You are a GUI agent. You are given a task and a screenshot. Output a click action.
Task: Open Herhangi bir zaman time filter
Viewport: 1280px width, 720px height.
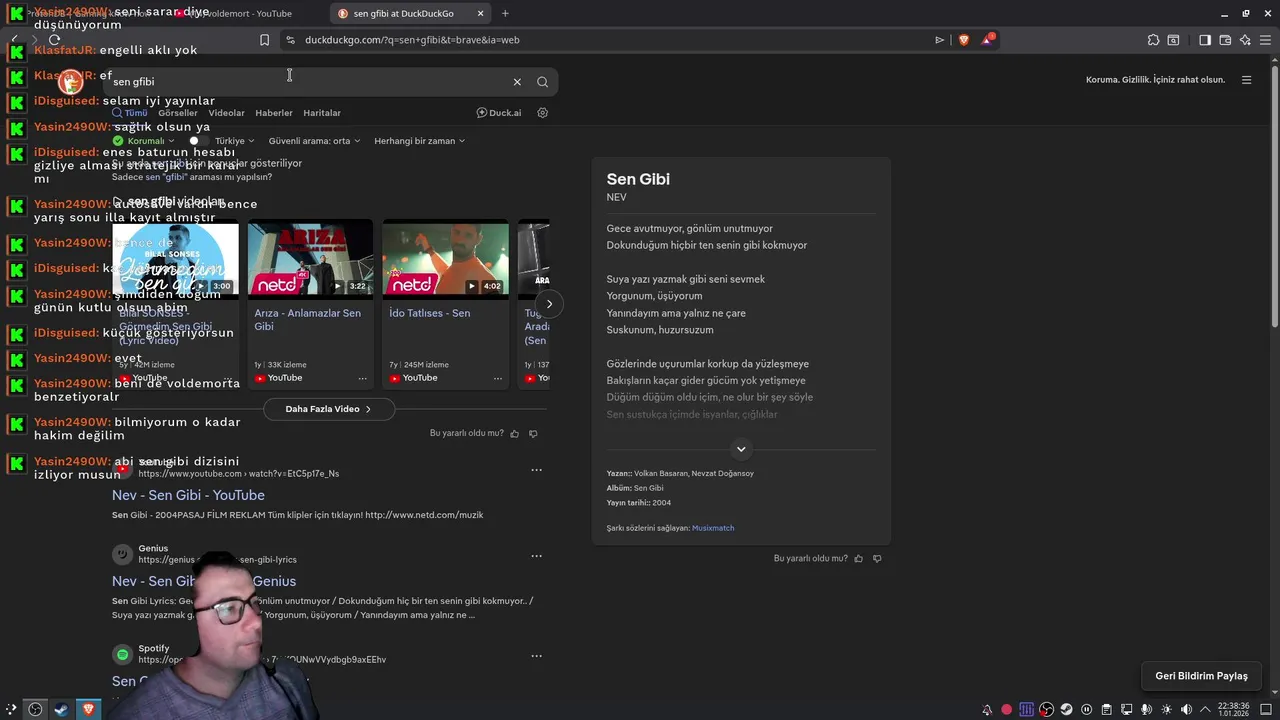419,141
